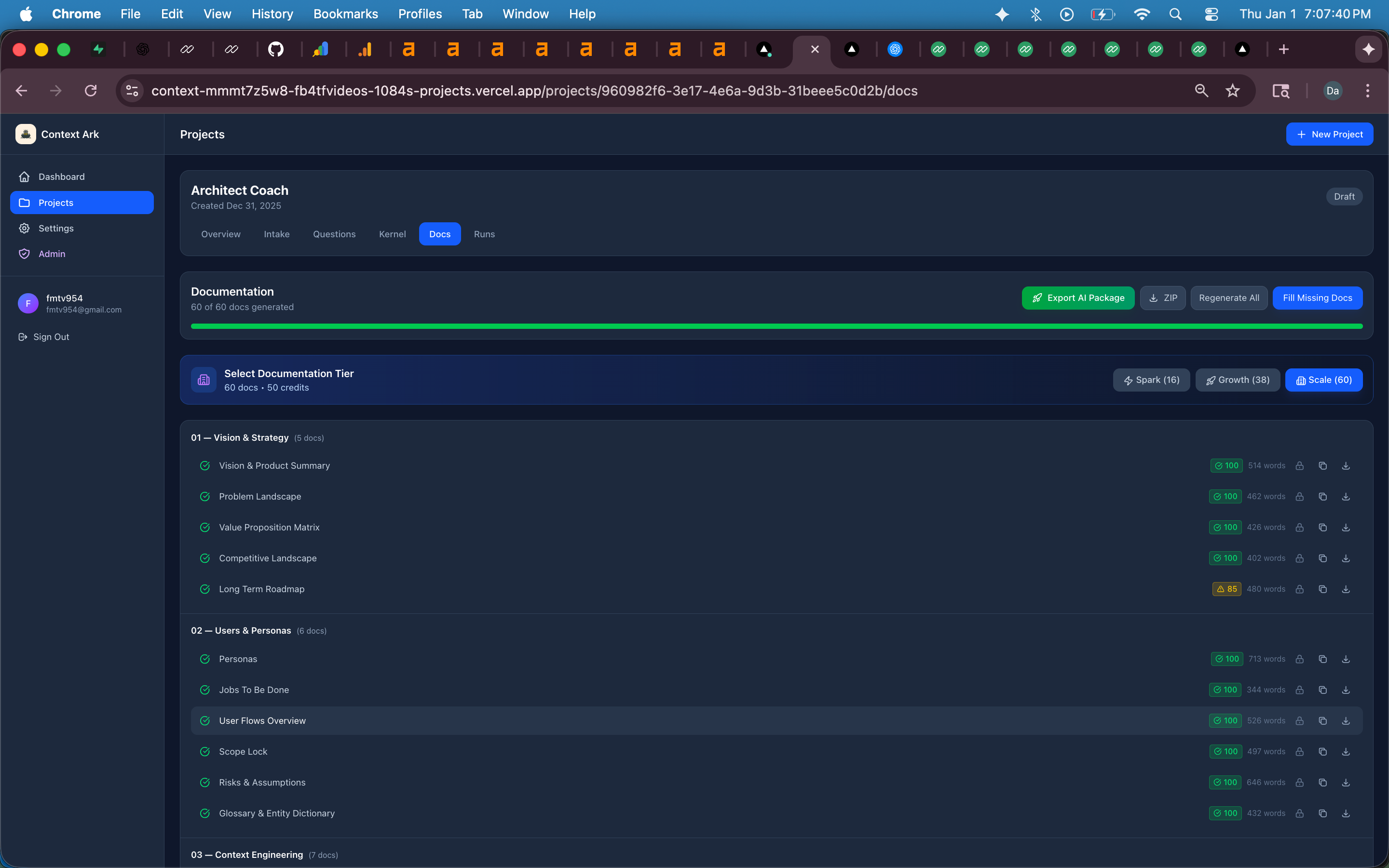
Task: Open the Chrome profile avatar labeled Da
Action: 1332,90
